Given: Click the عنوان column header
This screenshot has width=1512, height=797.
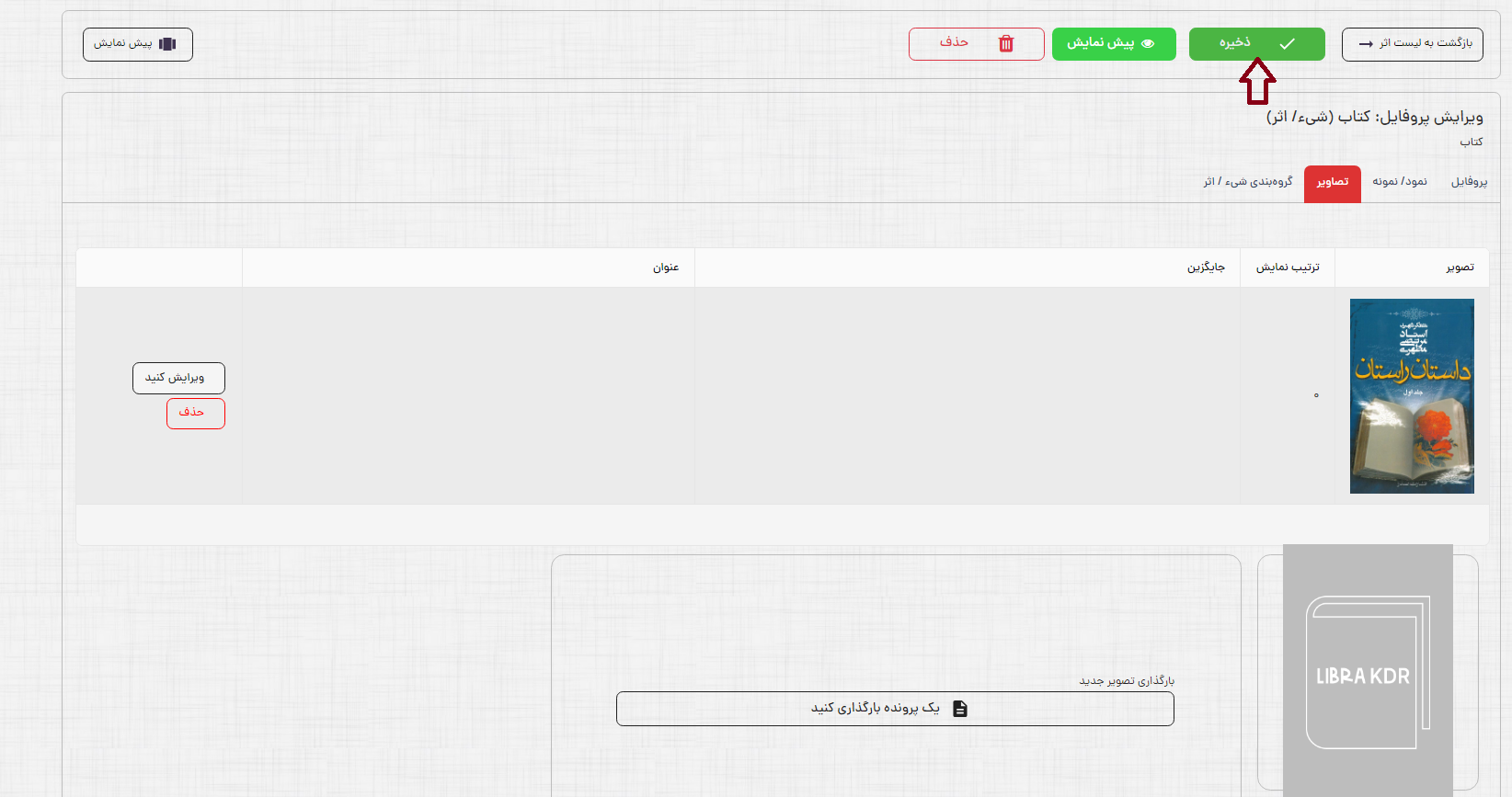Looking at the screenshot, I should [x=666, y=268].
